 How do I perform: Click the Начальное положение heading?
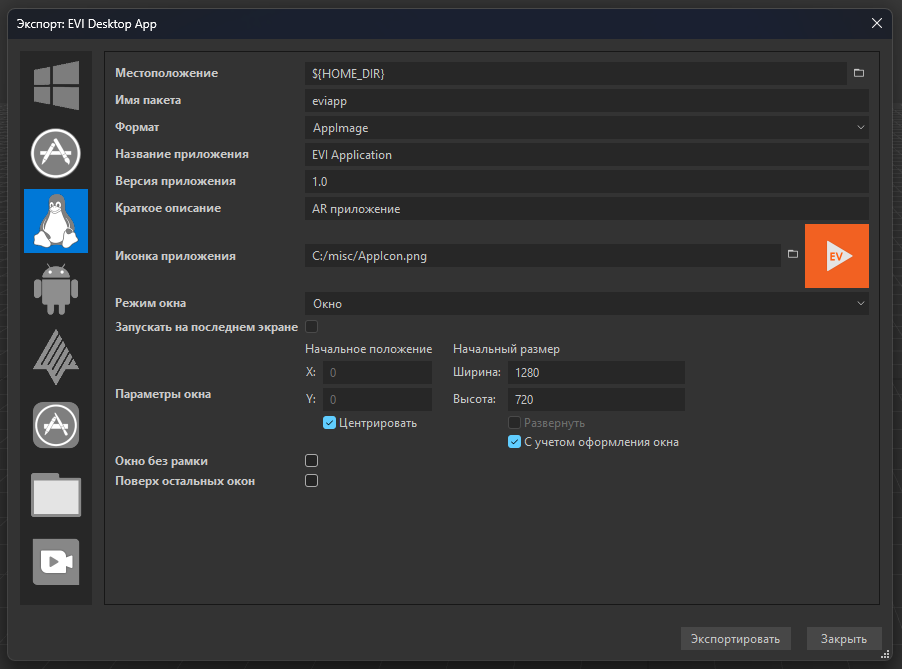(368, 349)
